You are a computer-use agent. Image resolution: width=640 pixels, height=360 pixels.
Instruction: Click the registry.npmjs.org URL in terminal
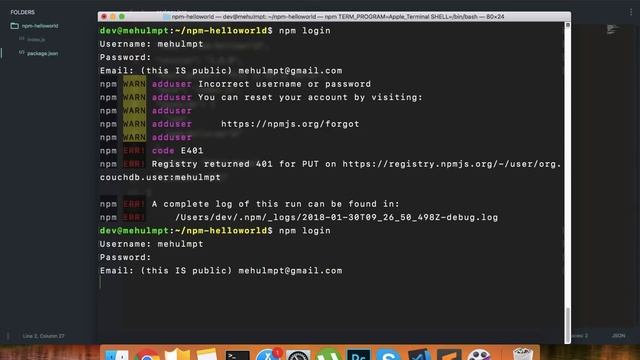tap(451, 164)
